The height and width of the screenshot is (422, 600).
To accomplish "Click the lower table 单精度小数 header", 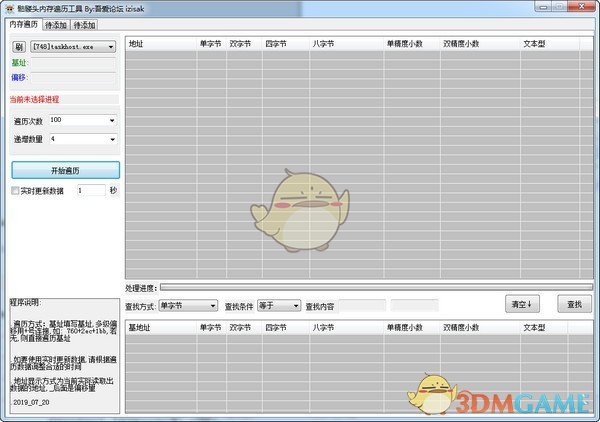I will coord(412,328).
